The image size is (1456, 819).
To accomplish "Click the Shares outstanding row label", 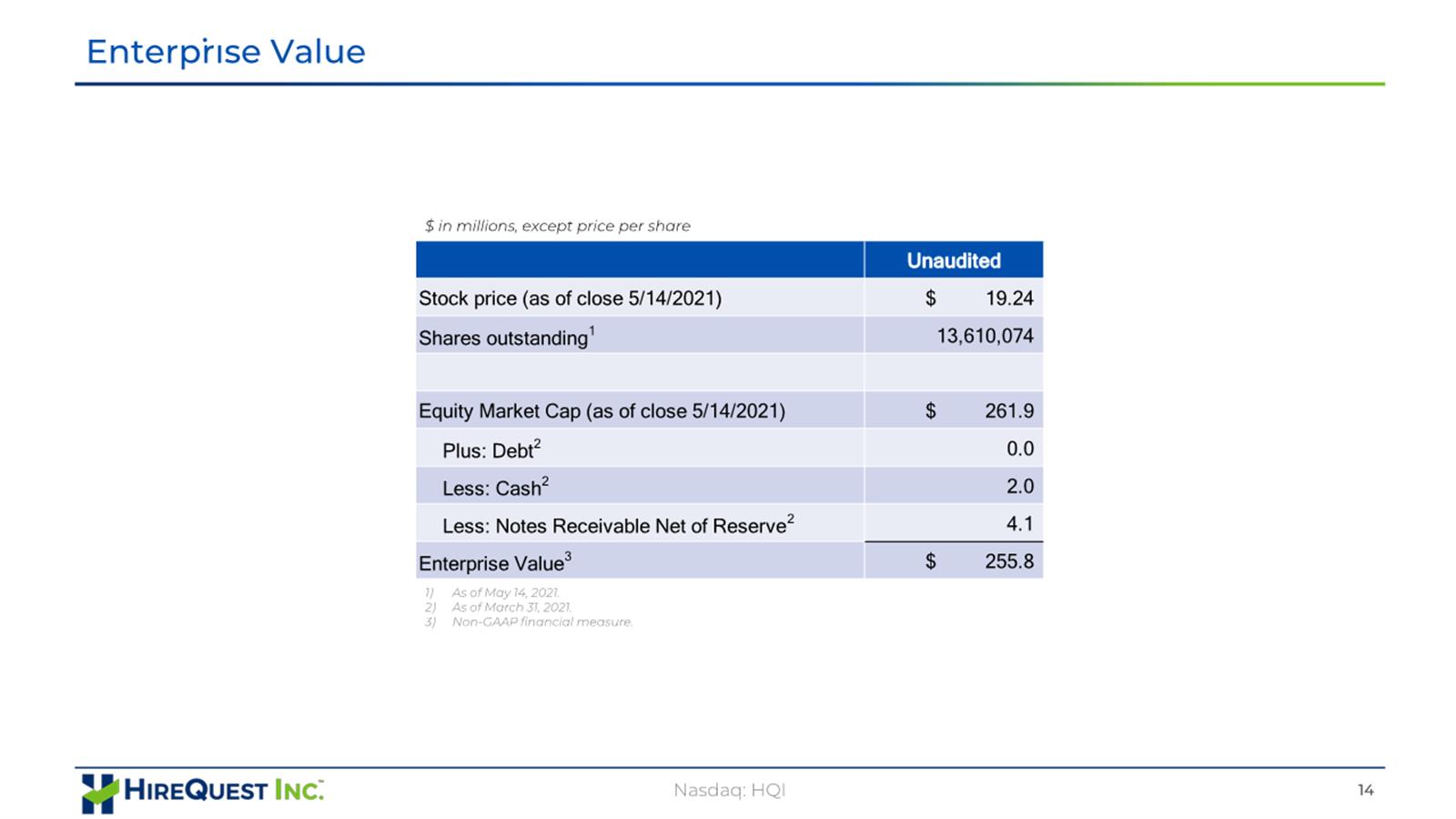I will coord(506,337).
